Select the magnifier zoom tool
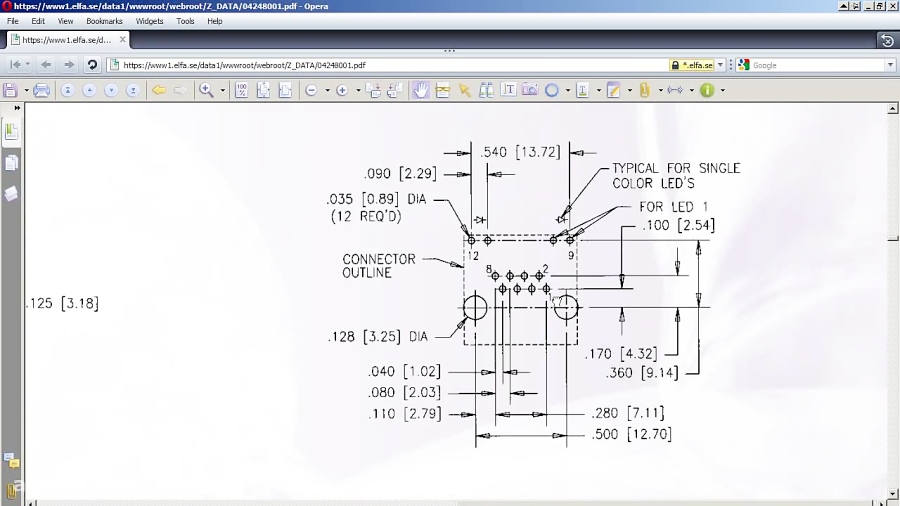 (207, 90)
